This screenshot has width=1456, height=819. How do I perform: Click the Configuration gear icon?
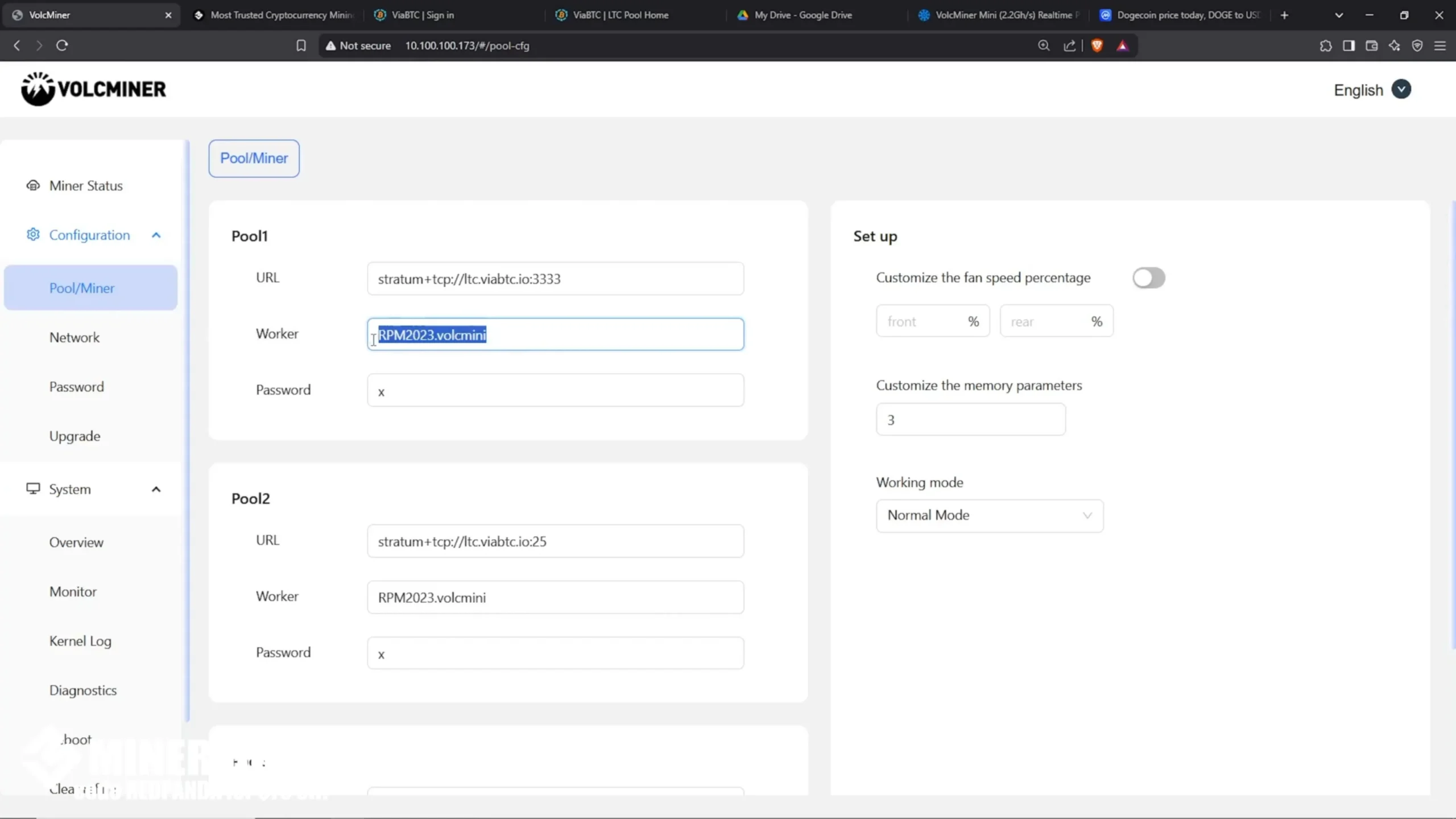(33, 234)
